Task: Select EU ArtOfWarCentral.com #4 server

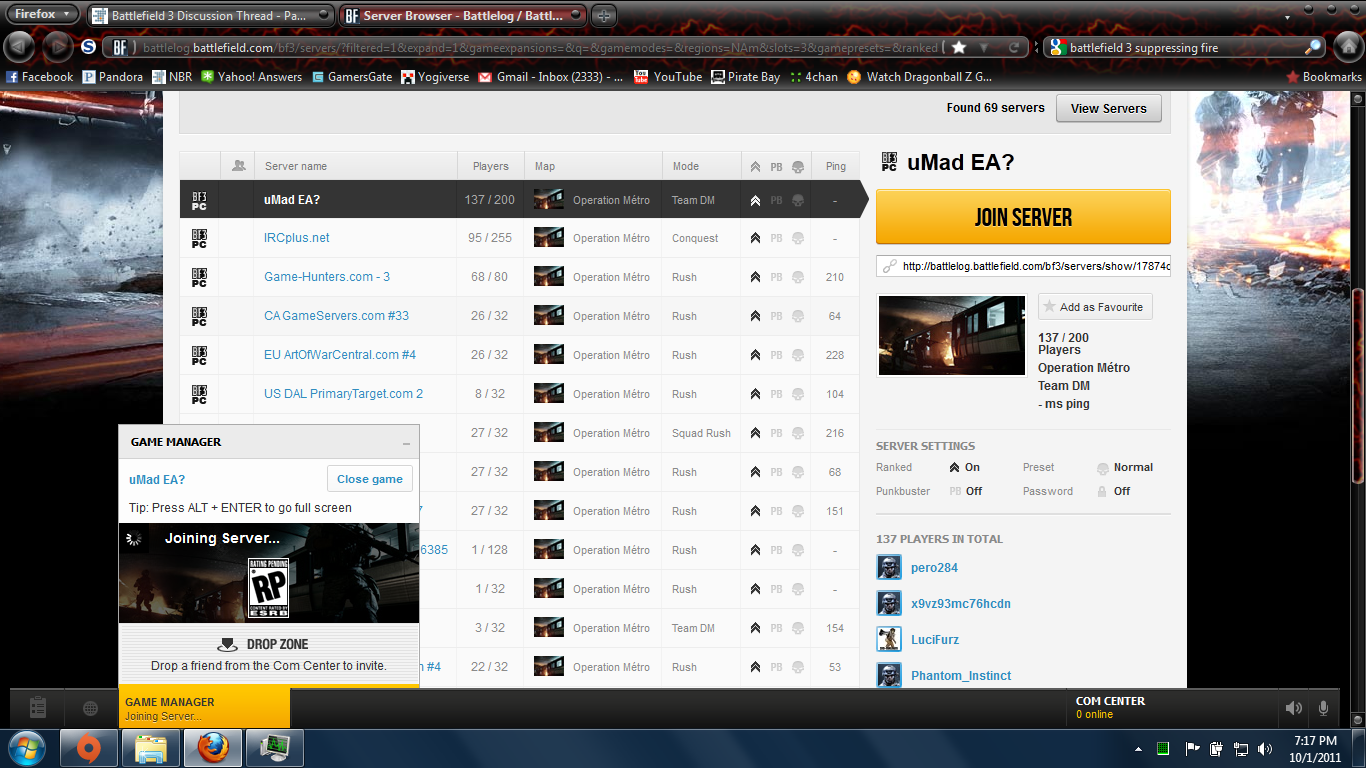Action: (x=340, y=355)
